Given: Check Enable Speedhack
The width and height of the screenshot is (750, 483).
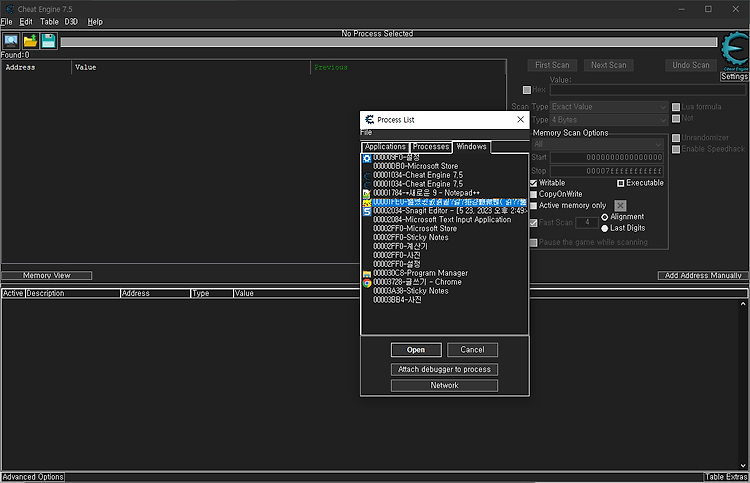Looking at the screenshot, I should (x=676, y=149).
